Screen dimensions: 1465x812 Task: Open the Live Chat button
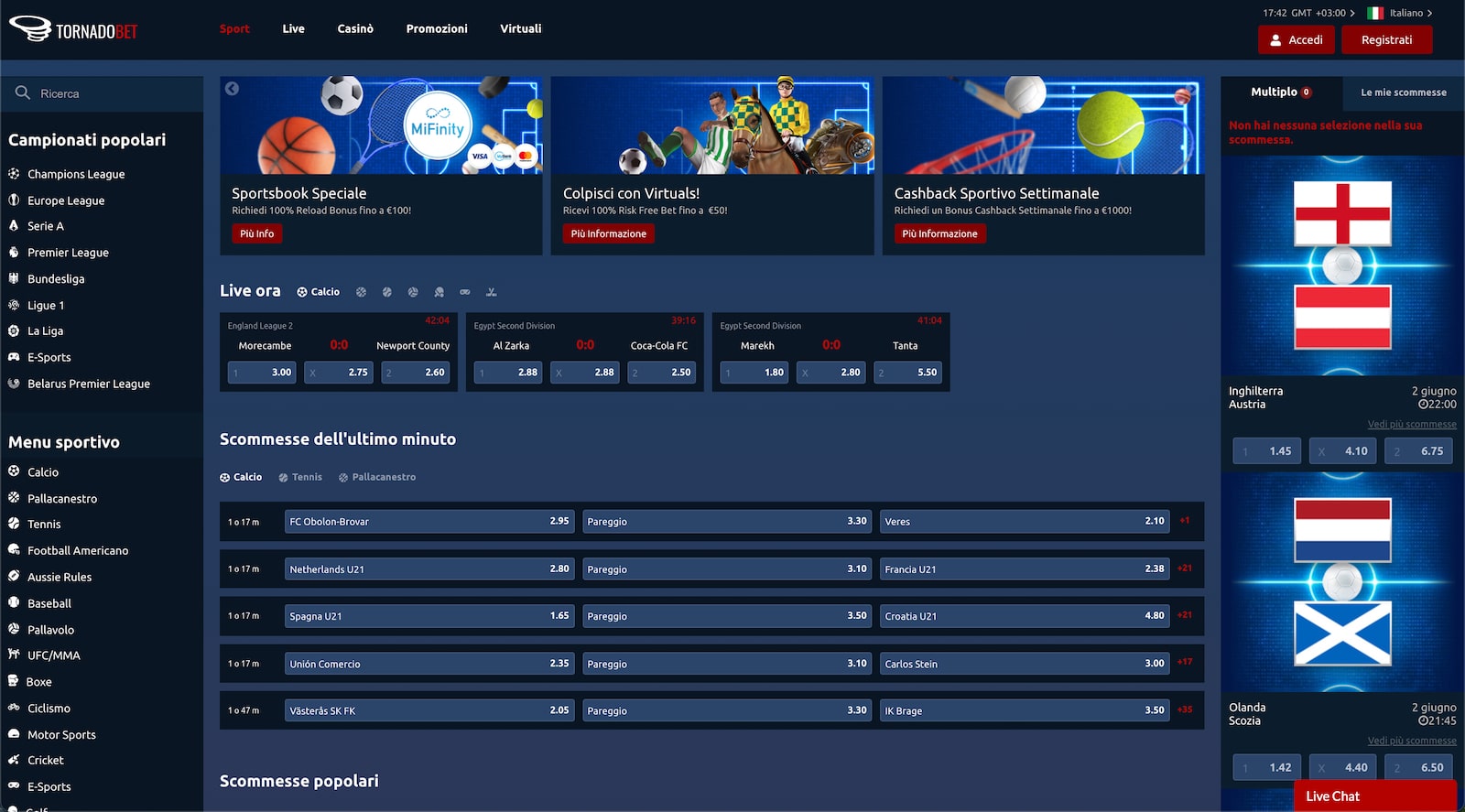click(1374, 796)
